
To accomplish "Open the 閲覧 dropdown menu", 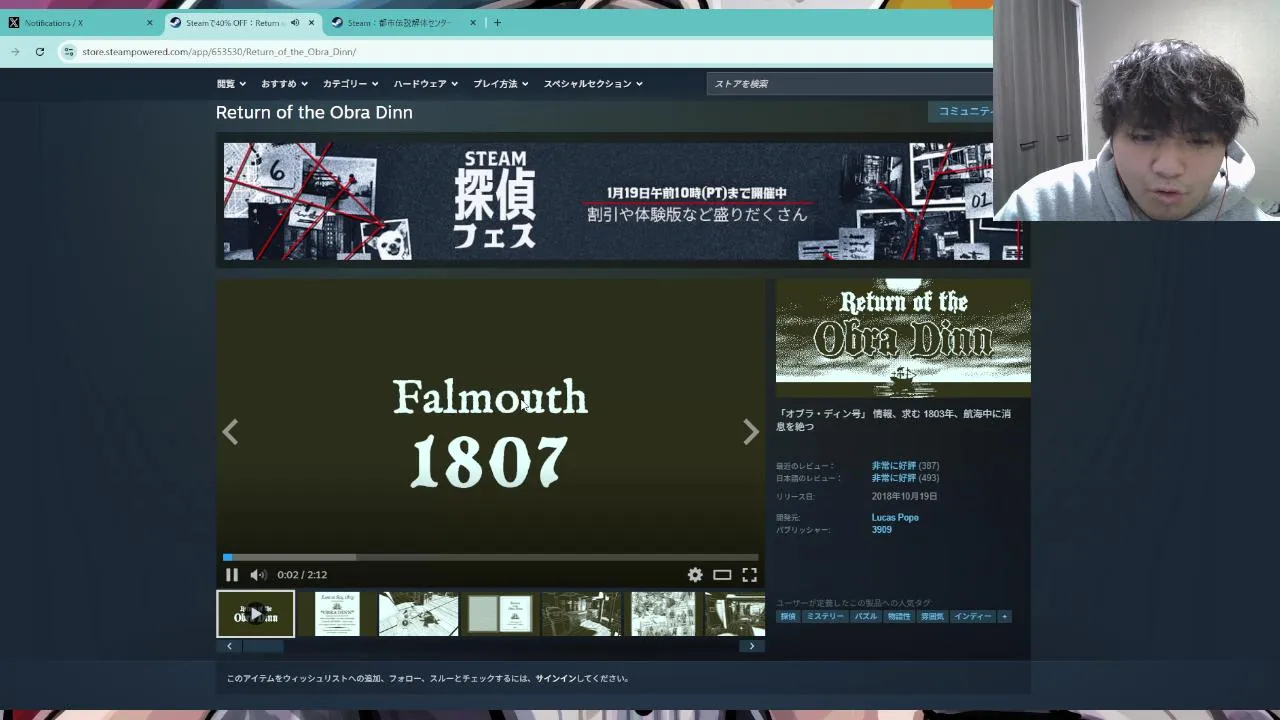I will point(231,84).
